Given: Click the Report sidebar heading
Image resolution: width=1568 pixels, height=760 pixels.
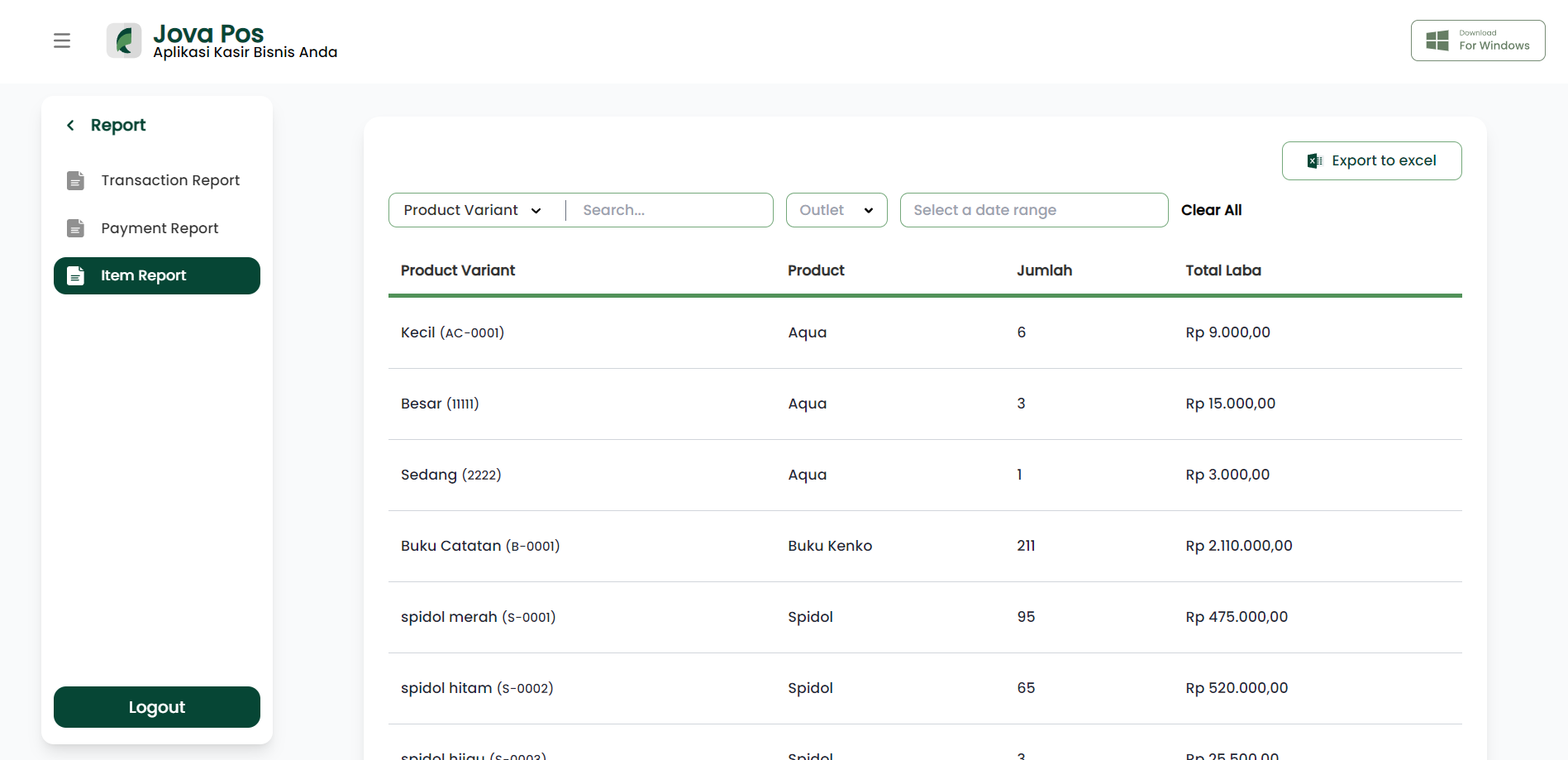Looking at the screenshot, I should pyautogui.click(x=118, y=125).
